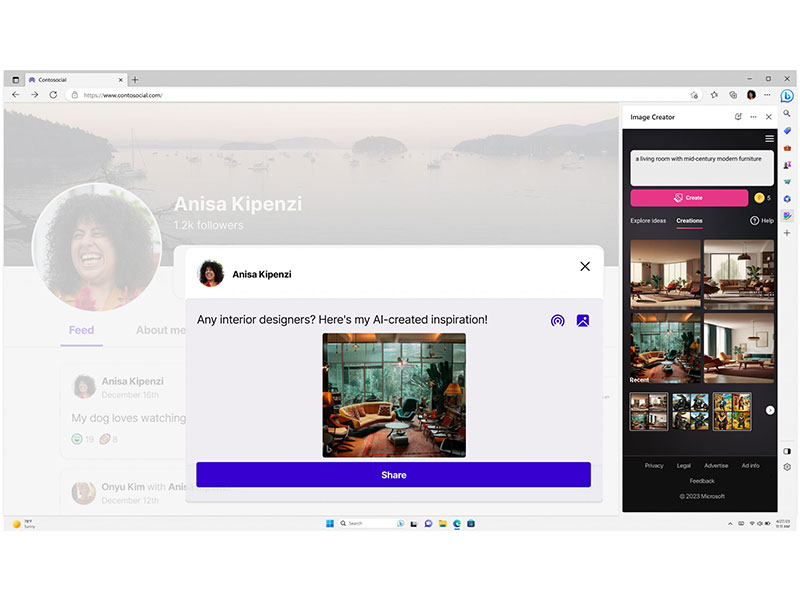Screen dimensions: 800x600
Task: Click the browser forward arrow
Action: [34, 95]
